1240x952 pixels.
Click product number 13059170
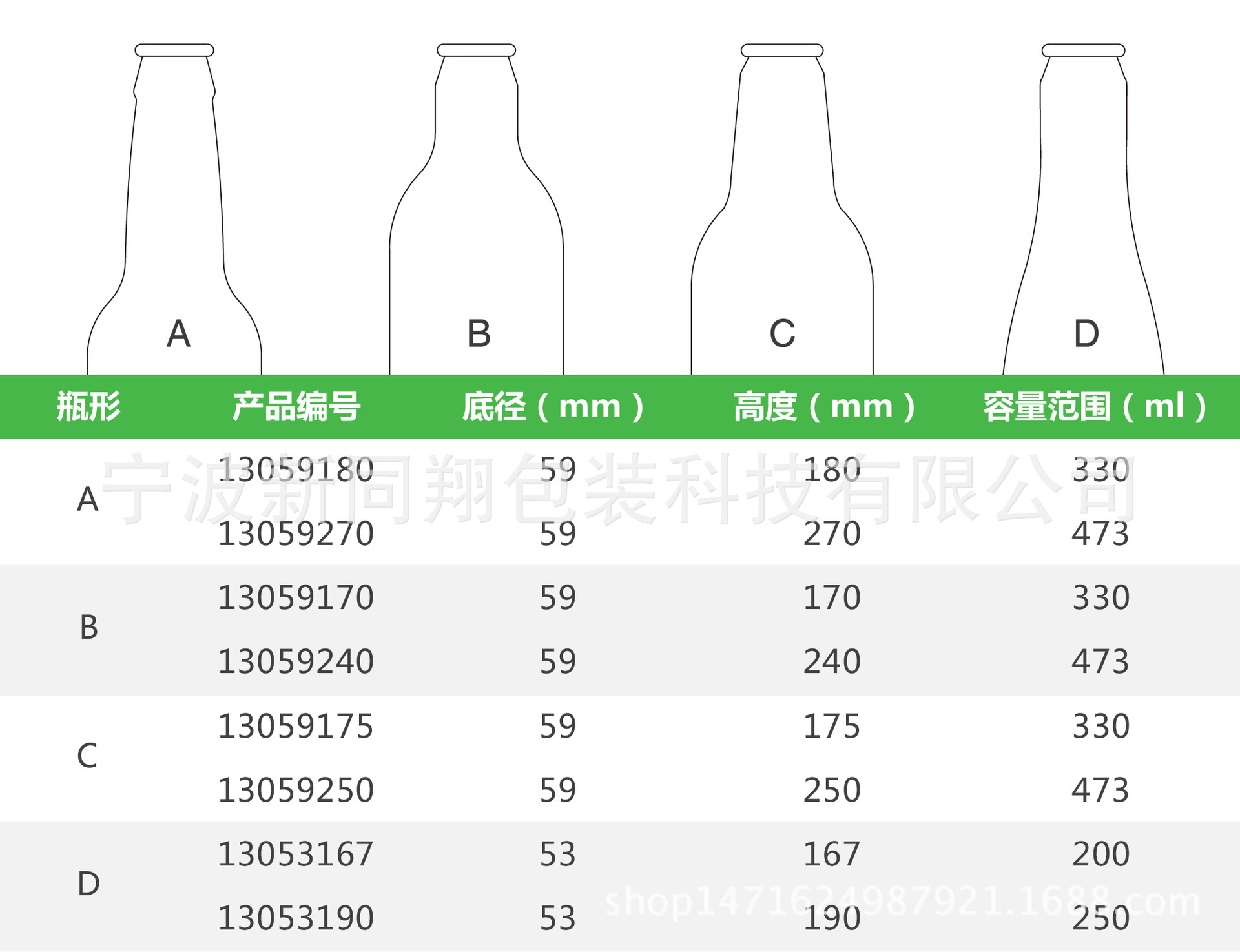click(x=296, y=597)
